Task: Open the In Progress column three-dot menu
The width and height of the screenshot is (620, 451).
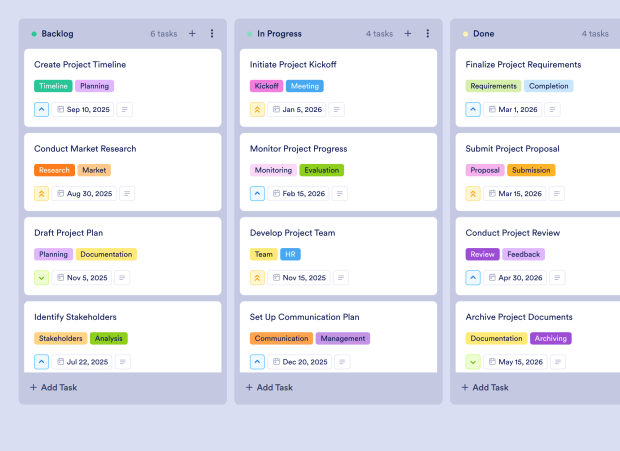Action: tap(428, 33)
